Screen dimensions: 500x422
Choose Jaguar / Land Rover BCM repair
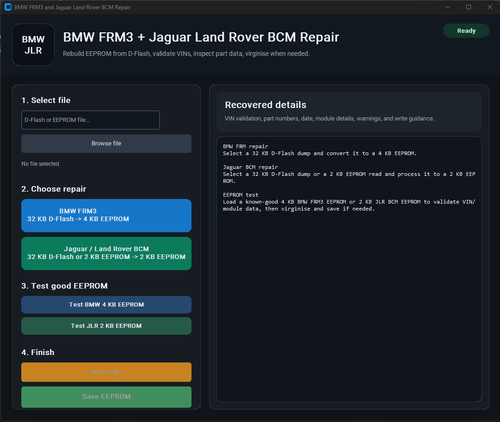(106, 253)
